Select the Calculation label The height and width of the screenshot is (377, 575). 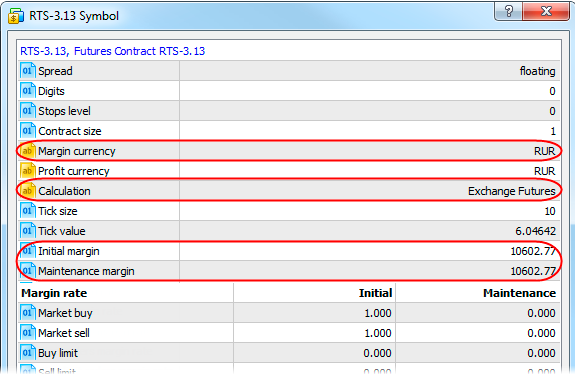coord(64,191)
